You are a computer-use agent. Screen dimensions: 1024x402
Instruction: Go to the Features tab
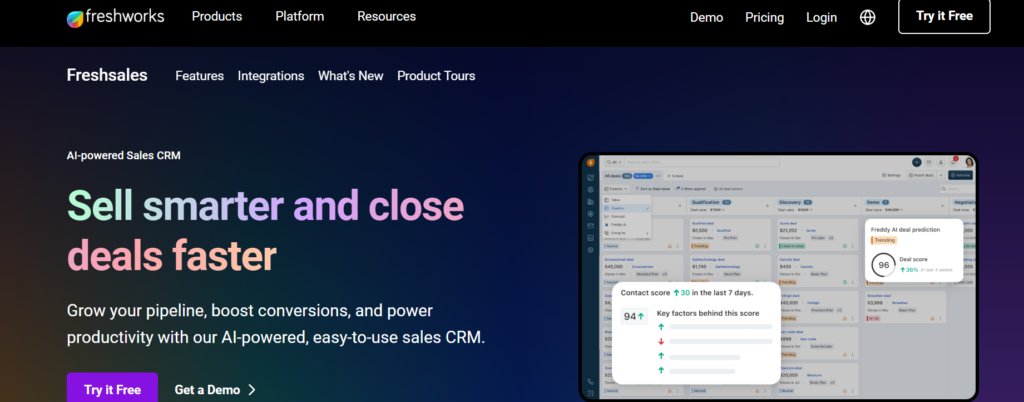click(199, 76)
